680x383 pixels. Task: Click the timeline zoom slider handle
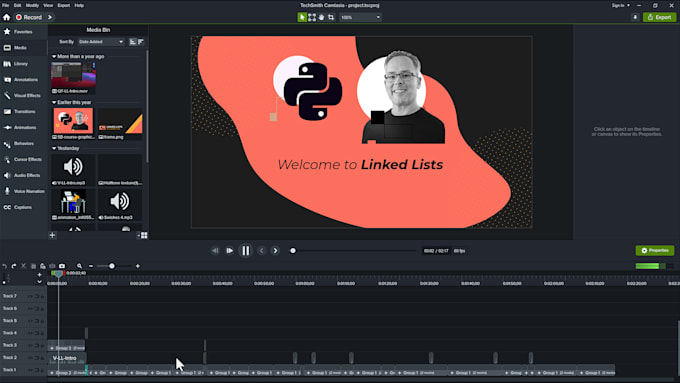pyautogui.click(x=112, y=266)
